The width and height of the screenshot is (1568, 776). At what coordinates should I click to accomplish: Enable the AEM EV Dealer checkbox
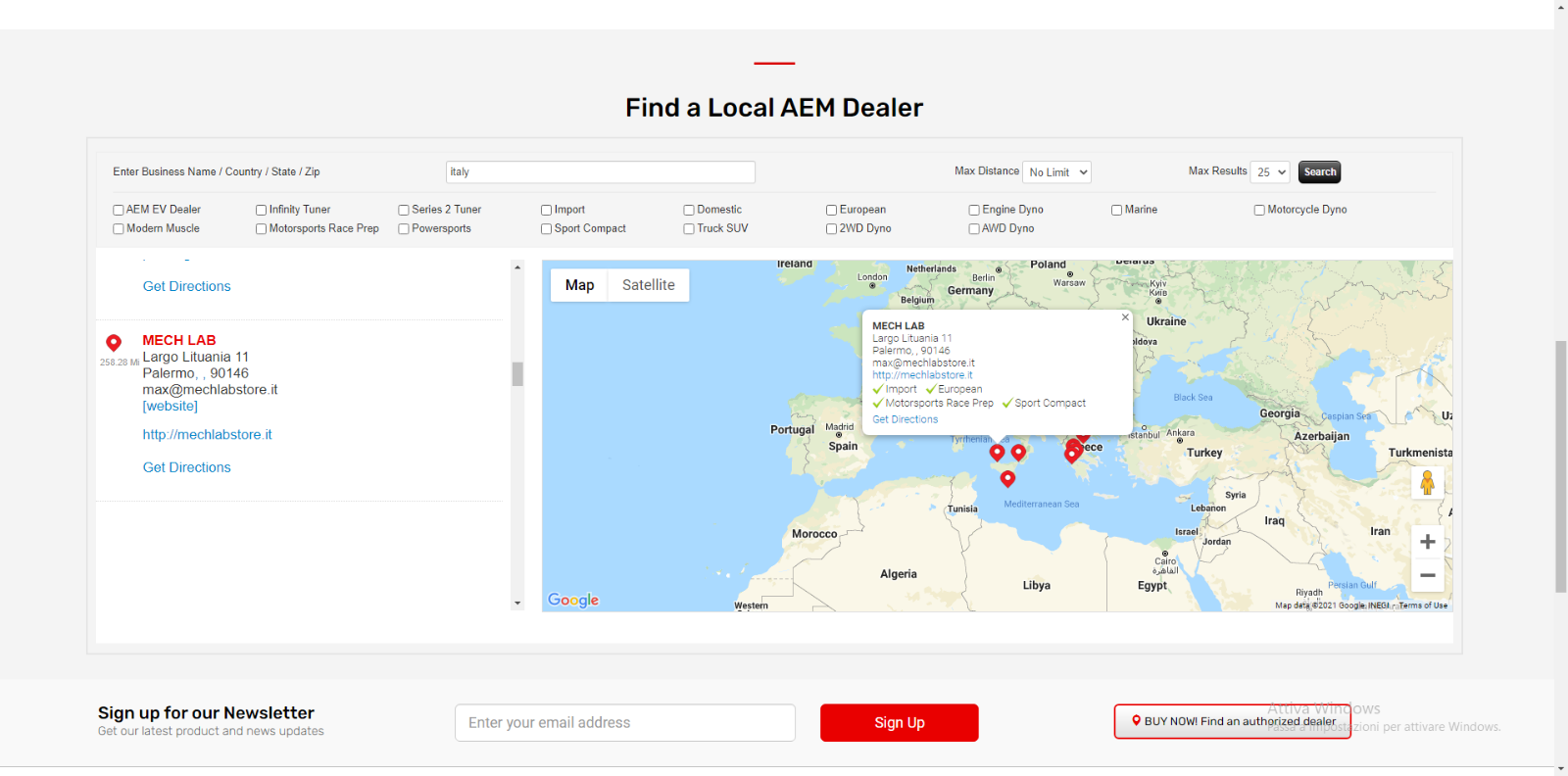[119, 210]
